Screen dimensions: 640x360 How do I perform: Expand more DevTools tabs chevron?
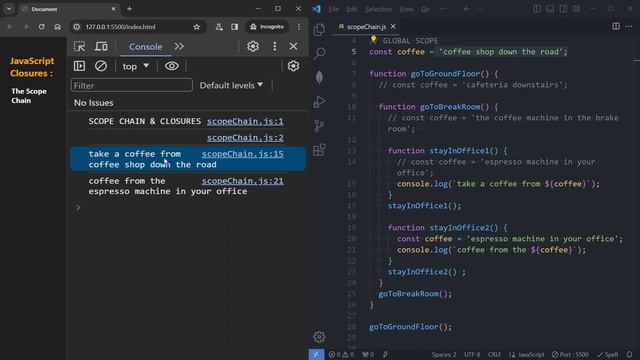click(179, 47)
